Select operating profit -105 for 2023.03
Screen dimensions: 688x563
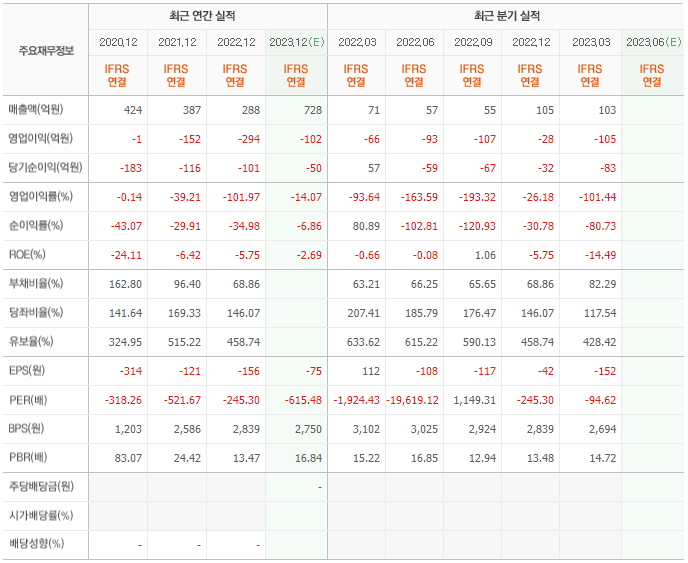click(605, 139)
